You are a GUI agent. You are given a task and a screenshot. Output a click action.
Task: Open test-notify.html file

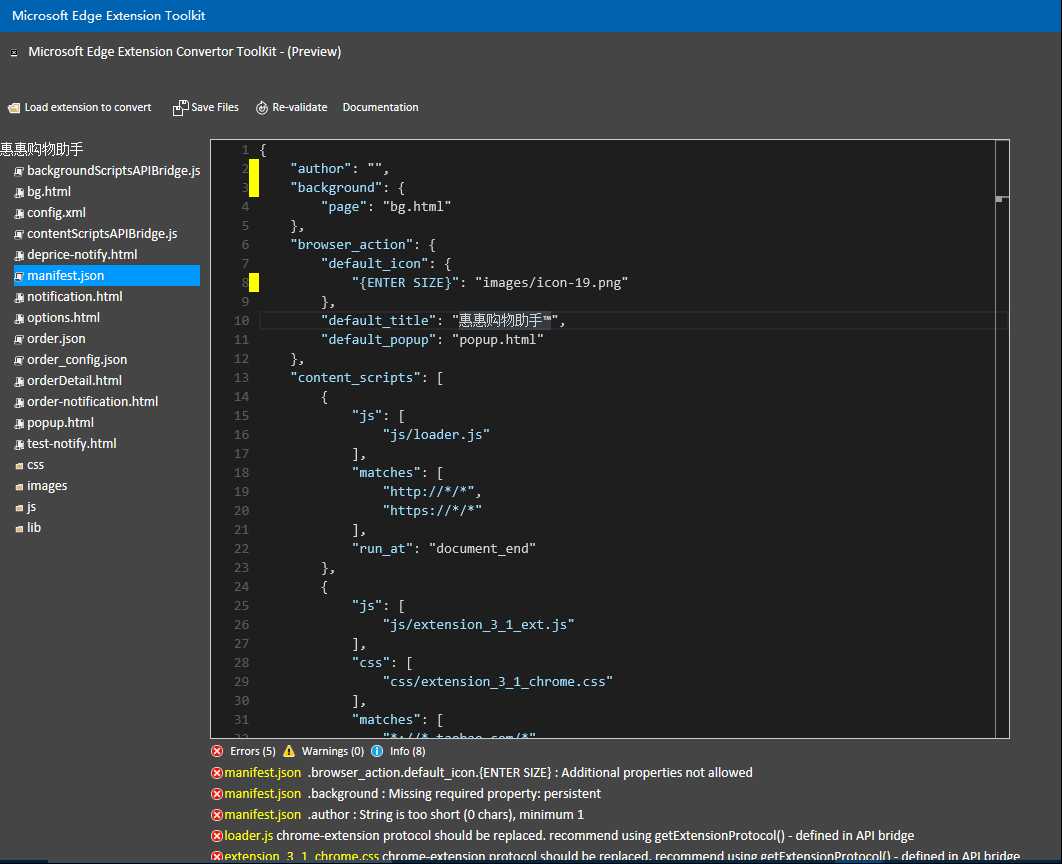tap(72, 444)
